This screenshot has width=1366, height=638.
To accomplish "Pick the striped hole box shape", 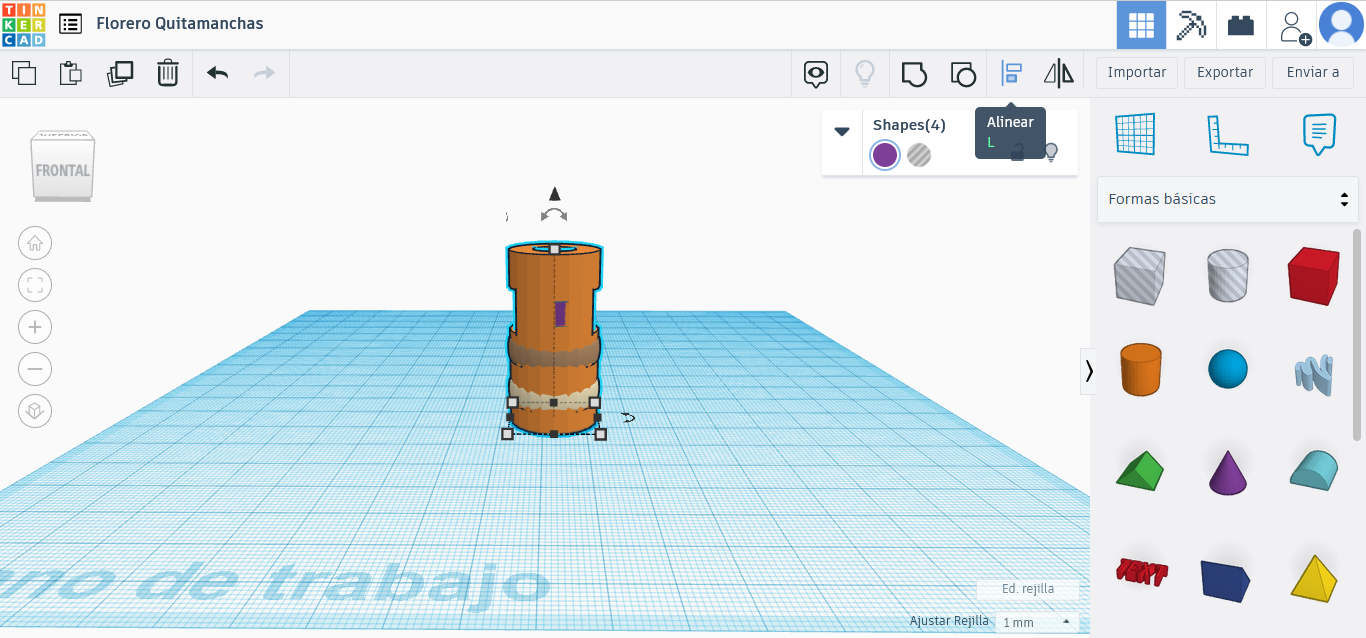I will [1139, 276].
